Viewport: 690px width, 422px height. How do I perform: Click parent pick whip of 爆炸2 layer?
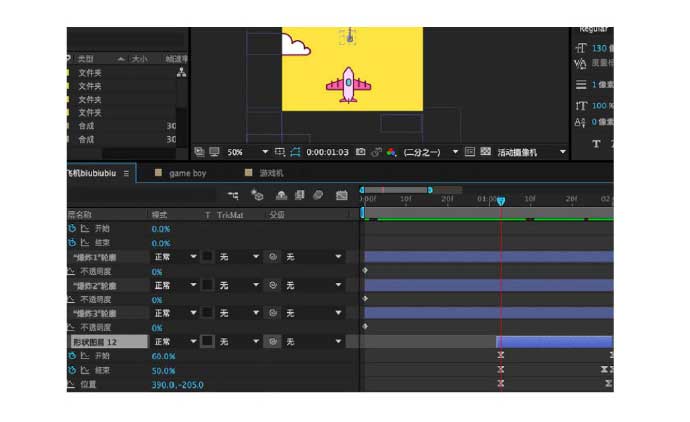click(273, 285)
